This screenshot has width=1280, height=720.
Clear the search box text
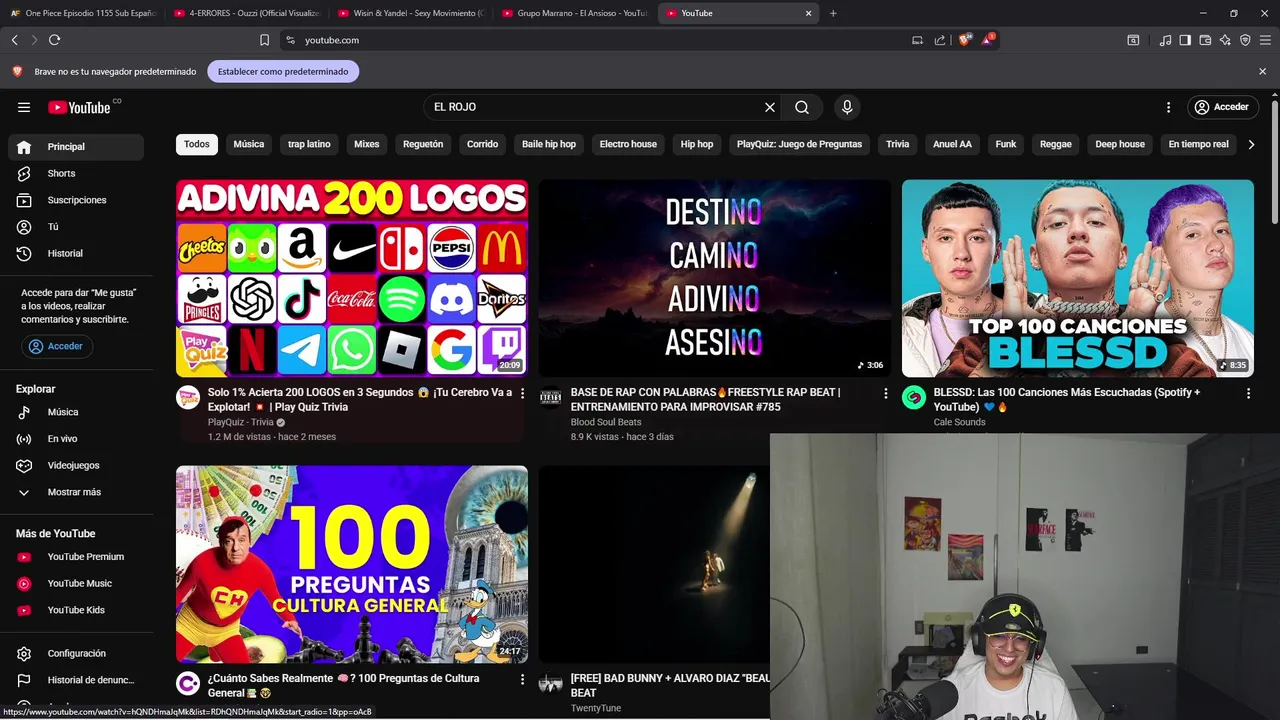[770, 107]
